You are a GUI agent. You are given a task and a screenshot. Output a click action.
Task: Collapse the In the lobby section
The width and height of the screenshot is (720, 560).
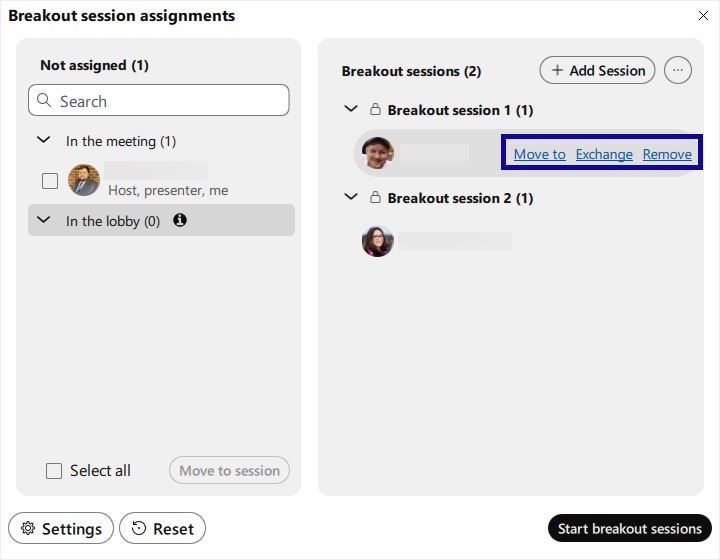pos(44,220)
